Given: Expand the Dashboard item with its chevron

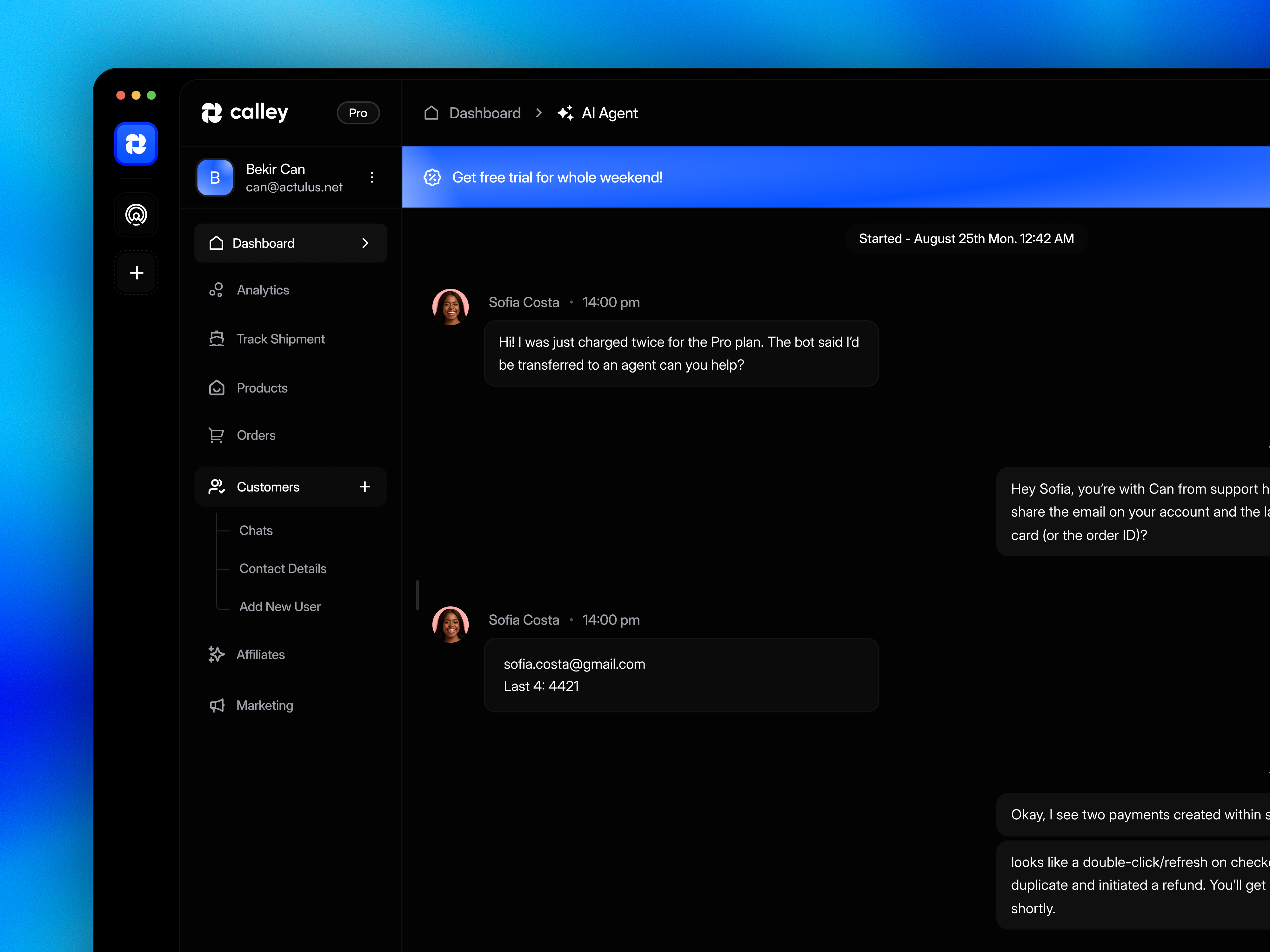Looking at the screenshot, I should [365, 243].
